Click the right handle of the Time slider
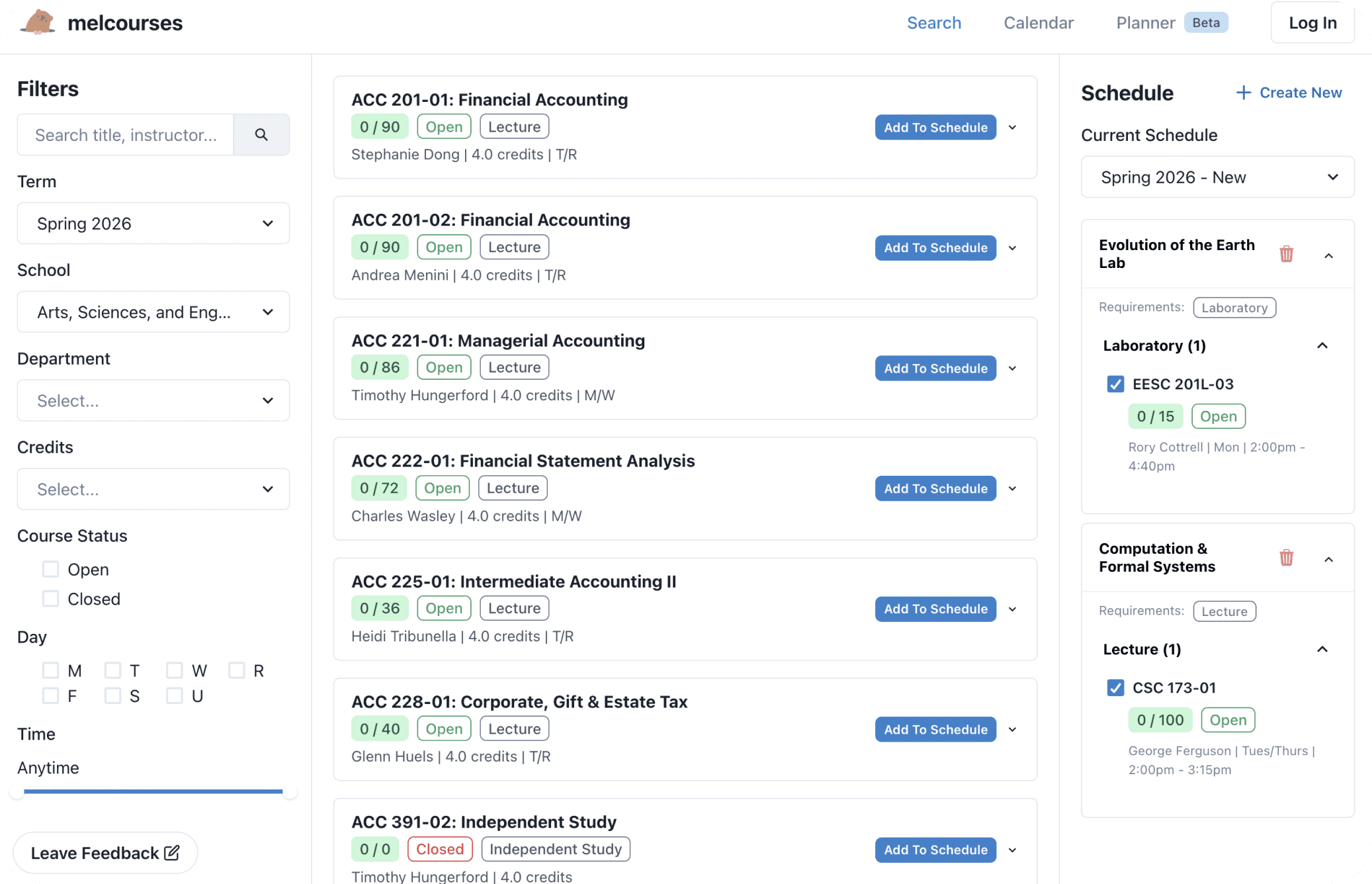The image size is (1372, 884). coord(290,792)
